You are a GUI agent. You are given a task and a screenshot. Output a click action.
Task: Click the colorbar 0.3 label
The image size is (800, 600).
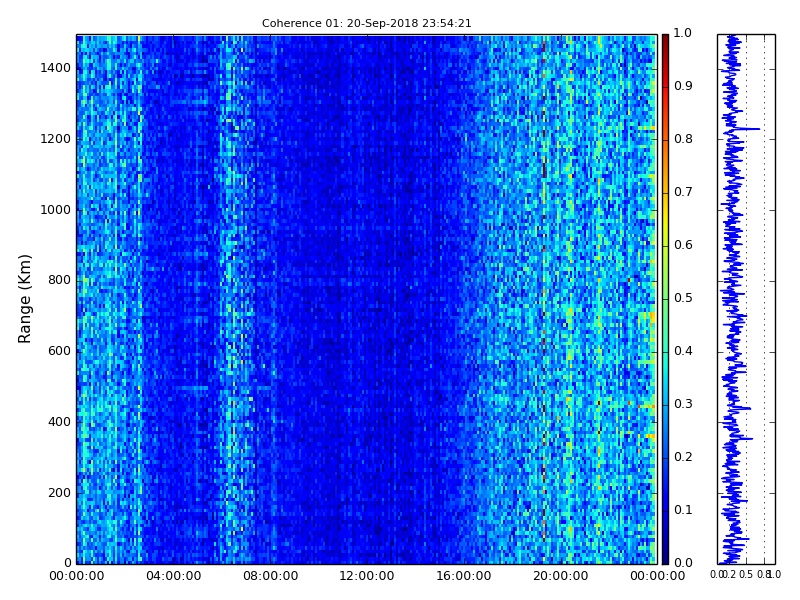(683, 404)
